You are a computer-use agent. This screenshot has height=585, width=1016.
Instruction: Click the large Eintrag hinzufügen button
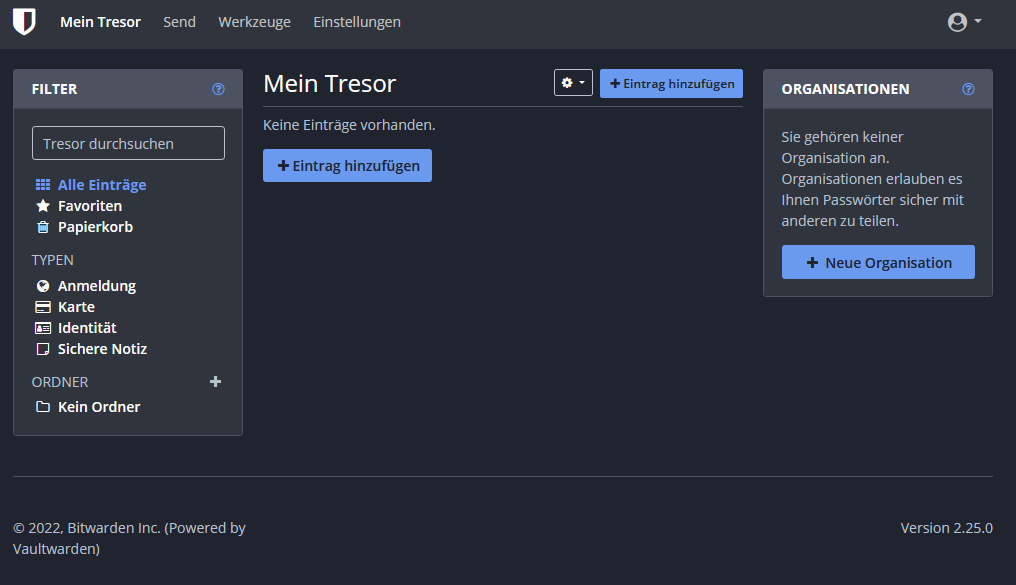click(347, 166)
